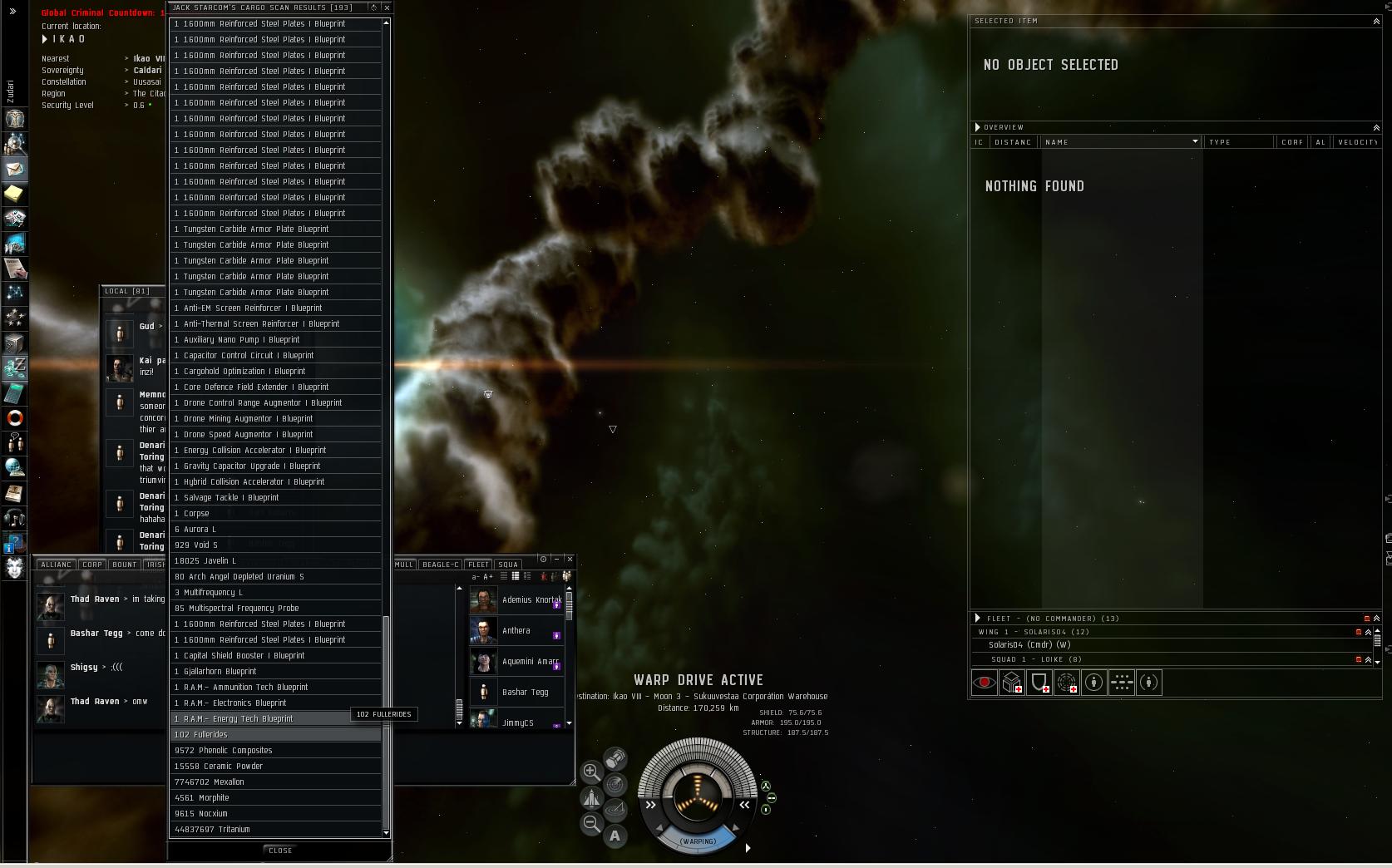Toggle red square on Fleet header row
1392x868 pixels.
[x=1367, y=619]
